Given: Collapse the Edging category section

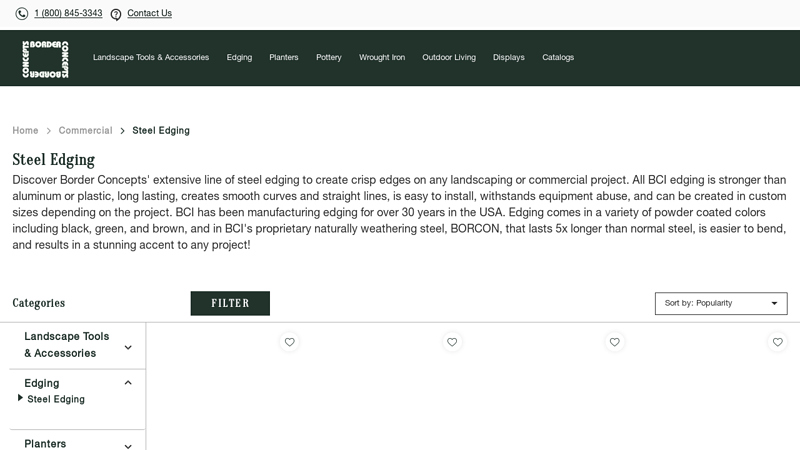Looking at the screenshot, I should click(128, 382).
